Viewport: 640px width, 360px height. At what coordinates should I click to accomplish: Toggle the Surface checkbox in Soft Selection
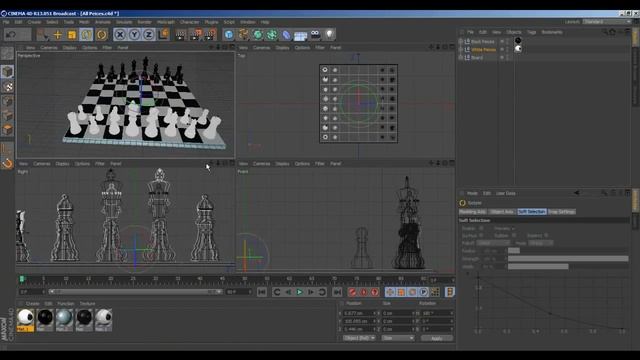481,236
